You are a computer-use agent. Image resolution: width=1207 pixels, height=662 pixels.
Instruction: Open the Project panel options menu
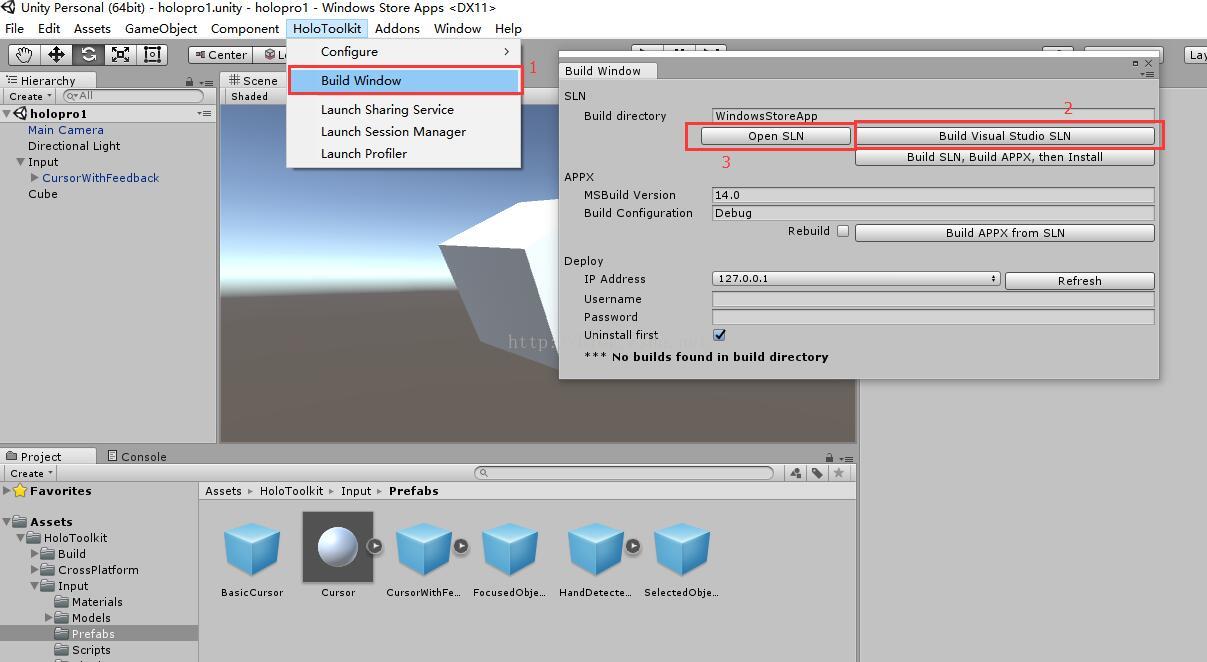click(x=846, y=458)
